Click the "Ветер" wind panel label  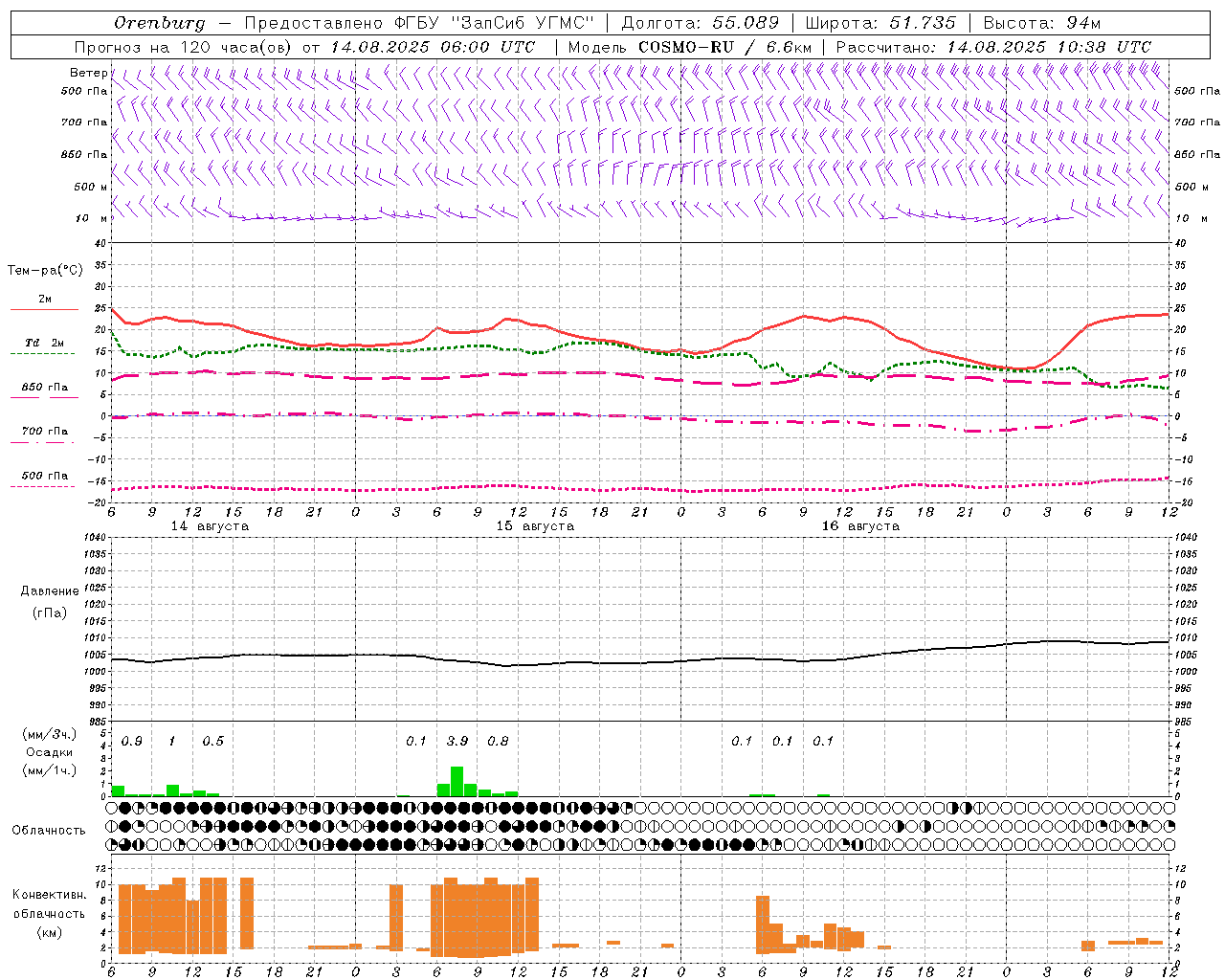pos(88,73)
